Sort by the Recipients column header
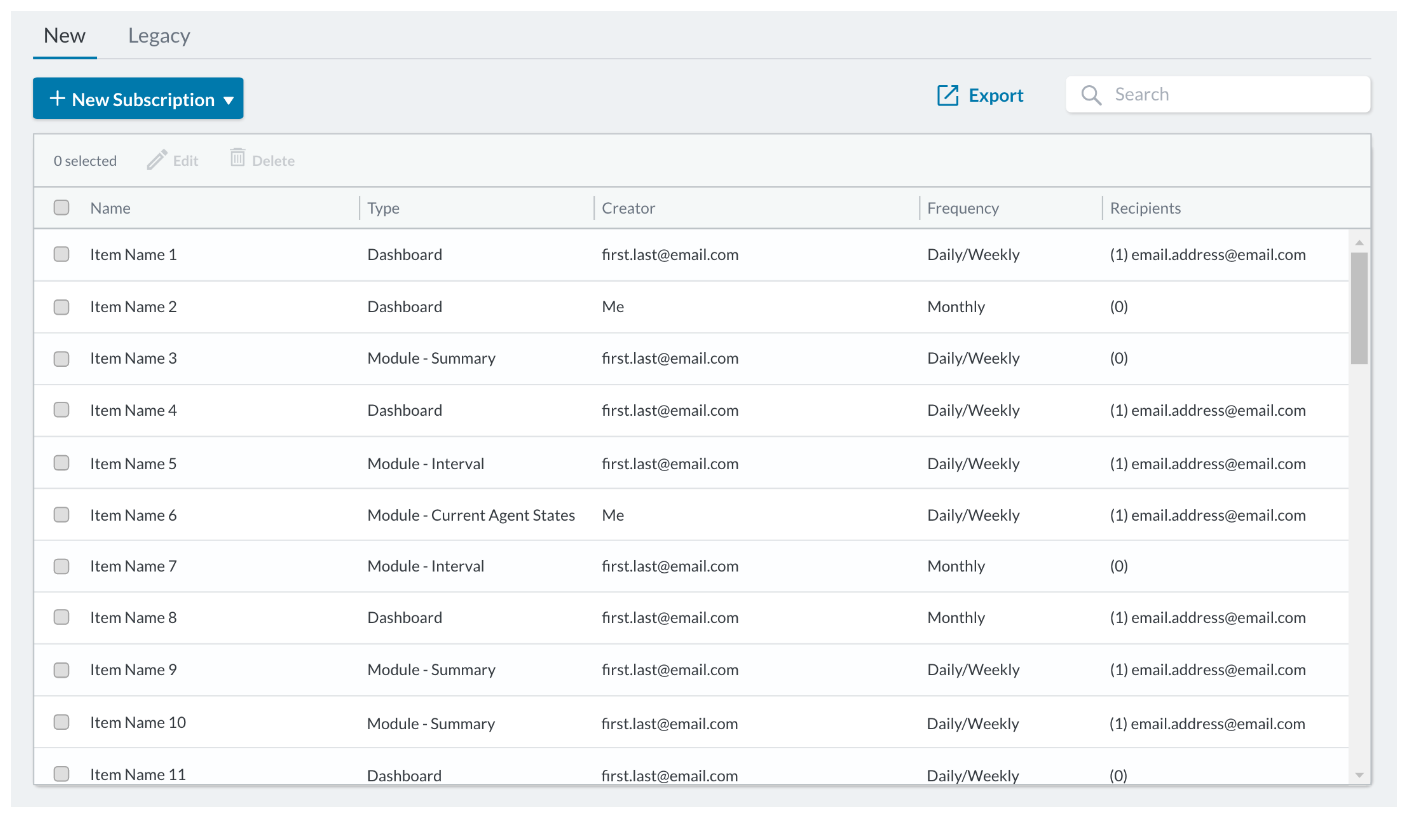1409x819 pixels. point(1145,208)
